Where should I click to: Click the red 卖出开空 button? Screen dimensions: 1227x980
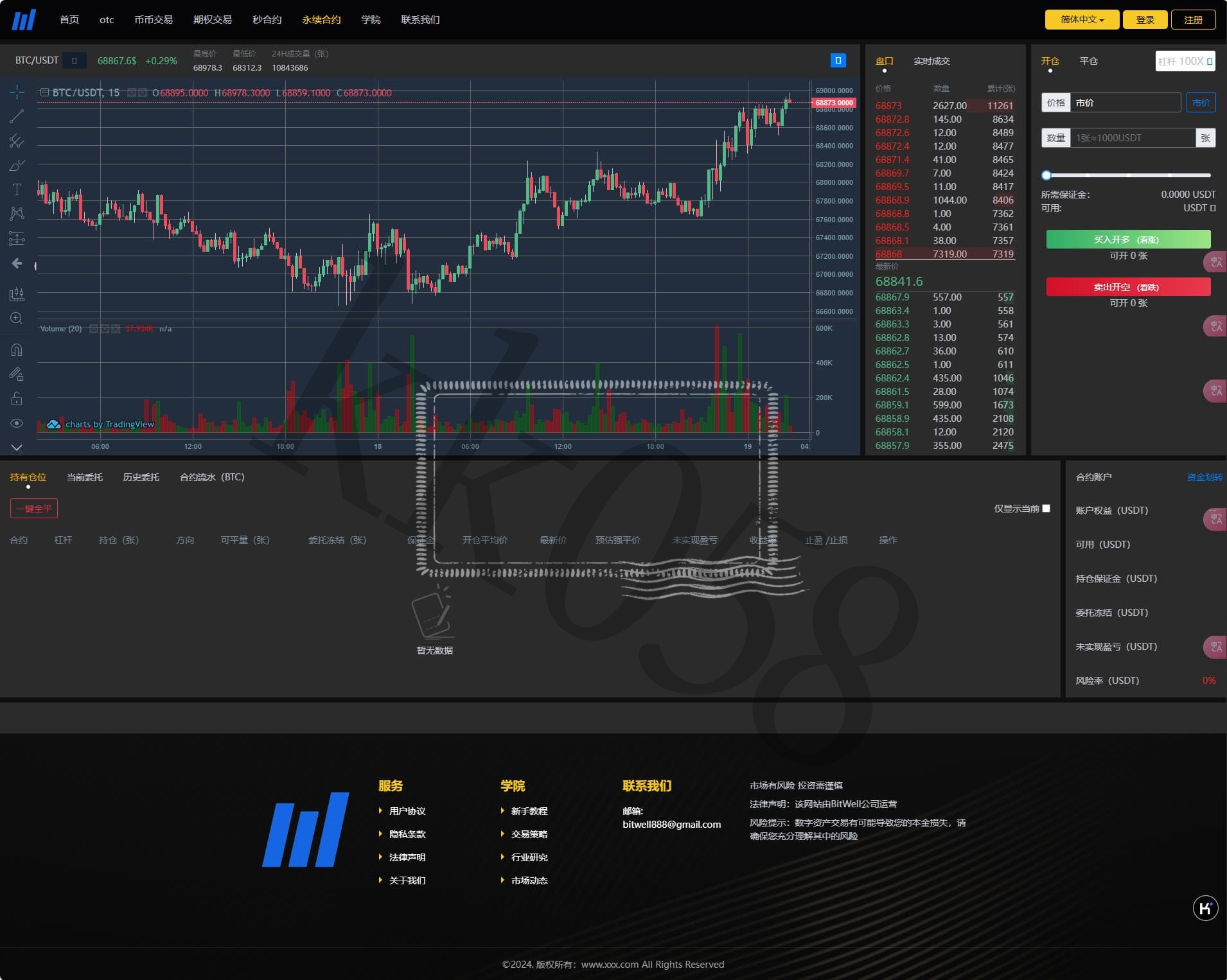pyautogui.click(x=1128, y=287)
